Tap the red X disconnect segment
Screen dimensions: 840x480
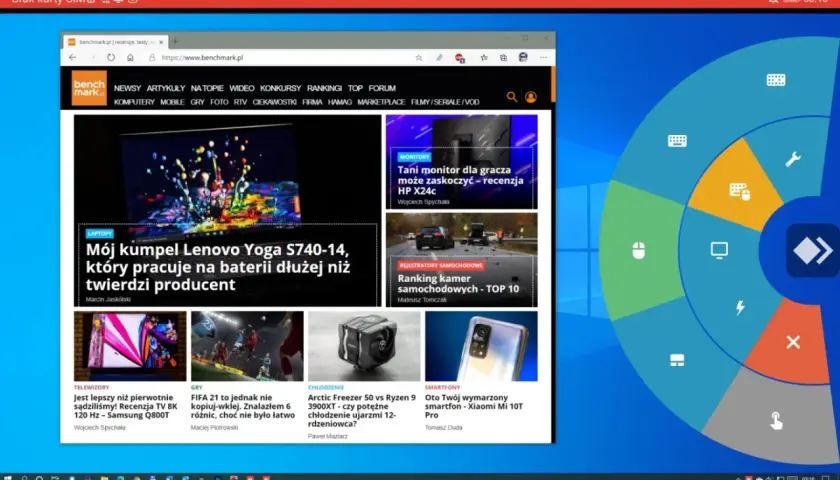pyautogui.click(x=793, y=342)
